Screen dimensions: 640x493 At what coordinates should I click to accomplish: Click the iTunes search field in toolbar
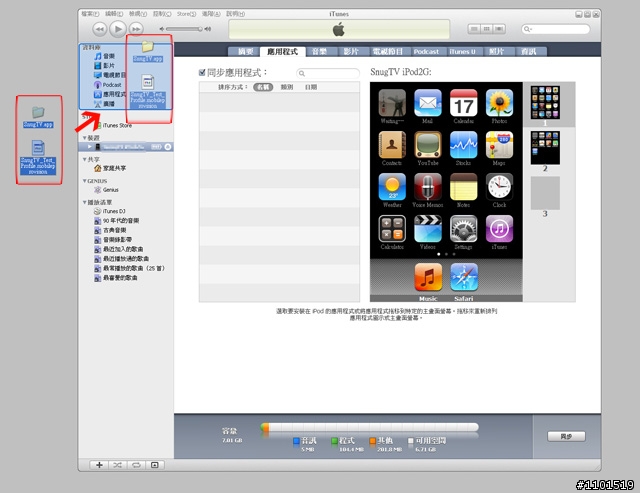(556, 29)
